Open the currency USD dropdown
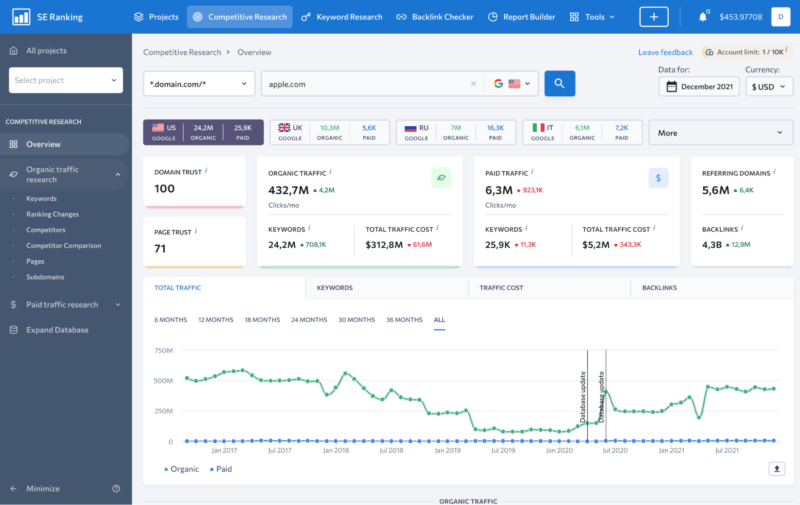The height and width of the screenshot is (505, 800). tap(769, 86)
